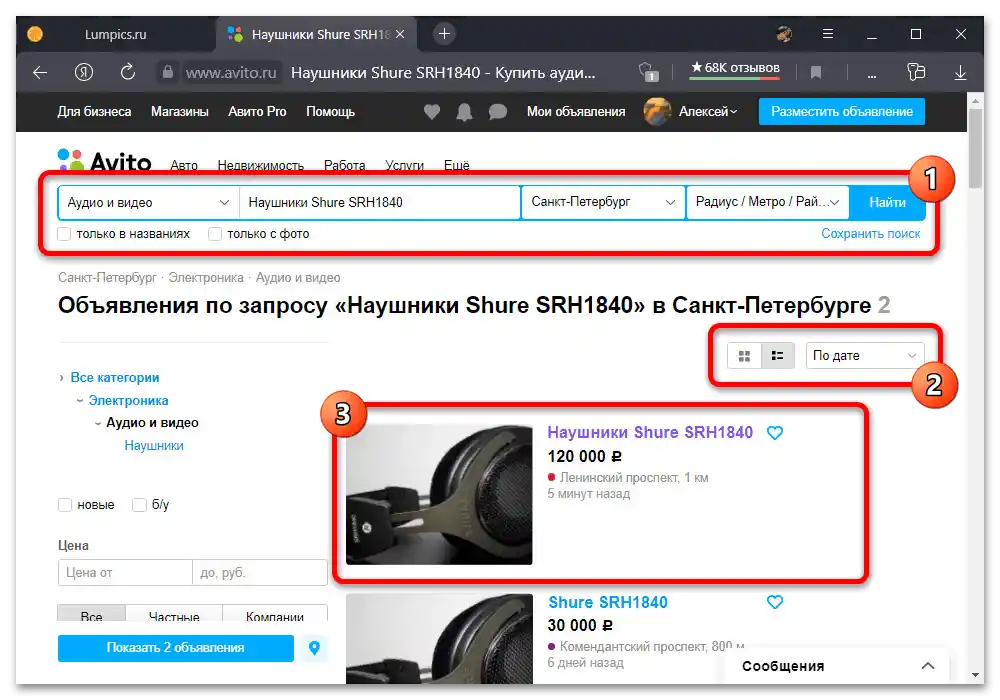The image size is (1000, 700).
Task: Toggle только с фото checkbox
Action: click(215, 234)
